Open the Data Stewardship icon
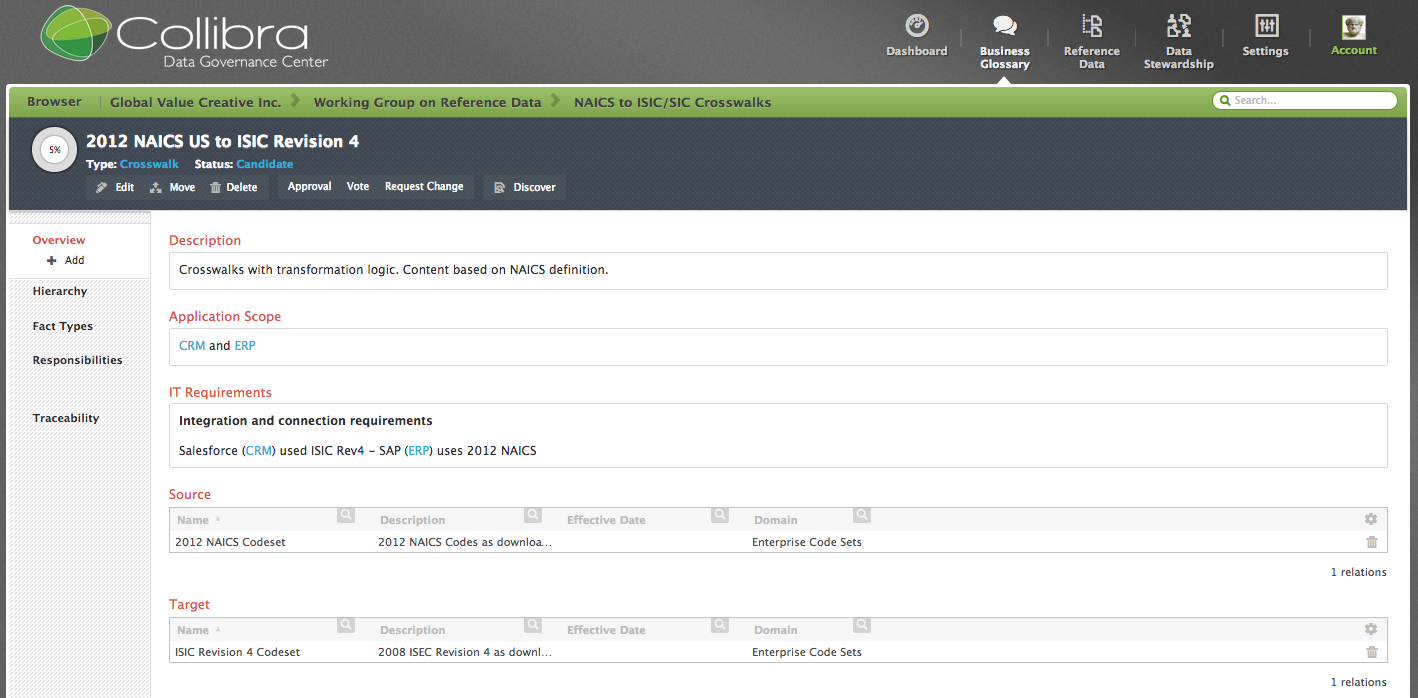The image size is (1418, 698). 1179,26
